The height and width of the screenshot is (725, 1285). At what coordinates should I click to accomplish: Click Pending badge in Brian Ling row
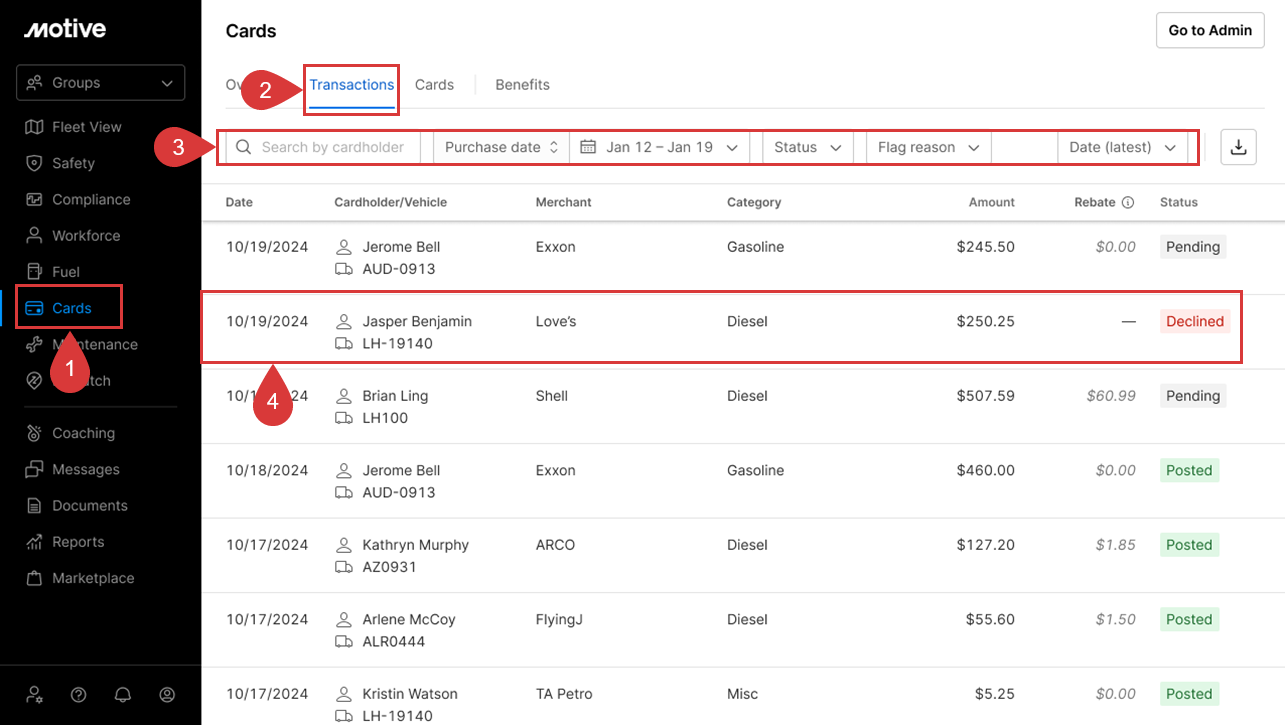(1193, 396)
